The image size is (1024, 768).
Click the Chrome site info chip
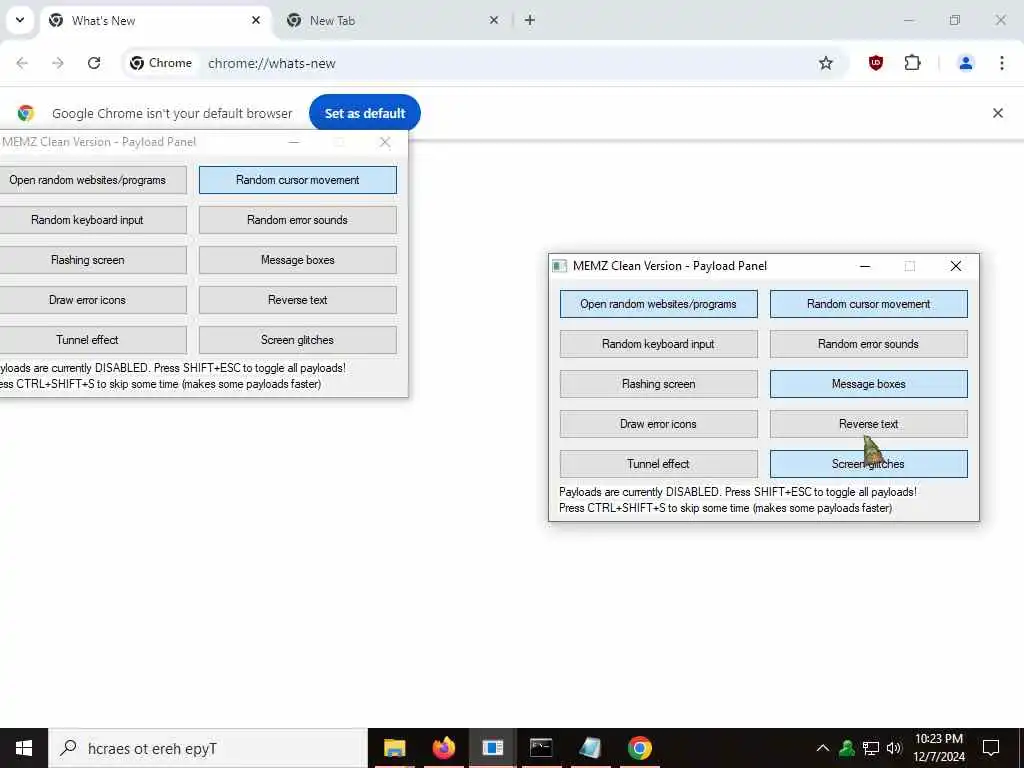[x=161, y=63]
